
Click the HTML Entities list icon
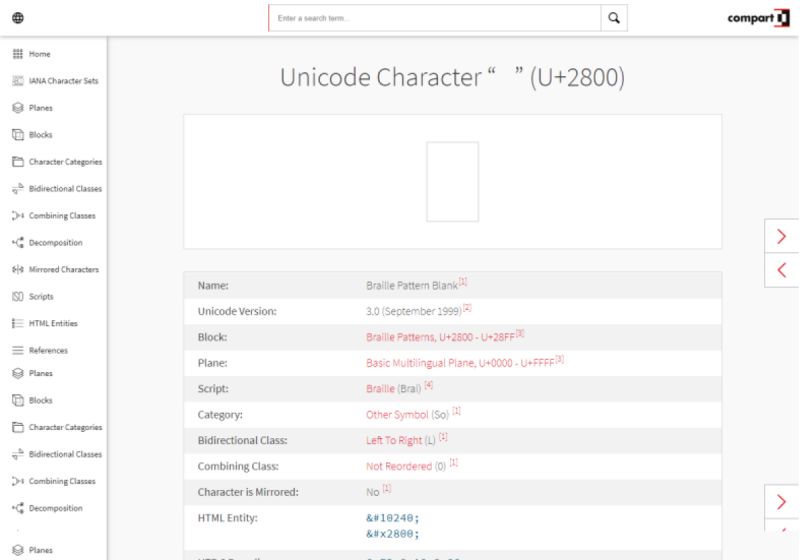click(18, 324)
